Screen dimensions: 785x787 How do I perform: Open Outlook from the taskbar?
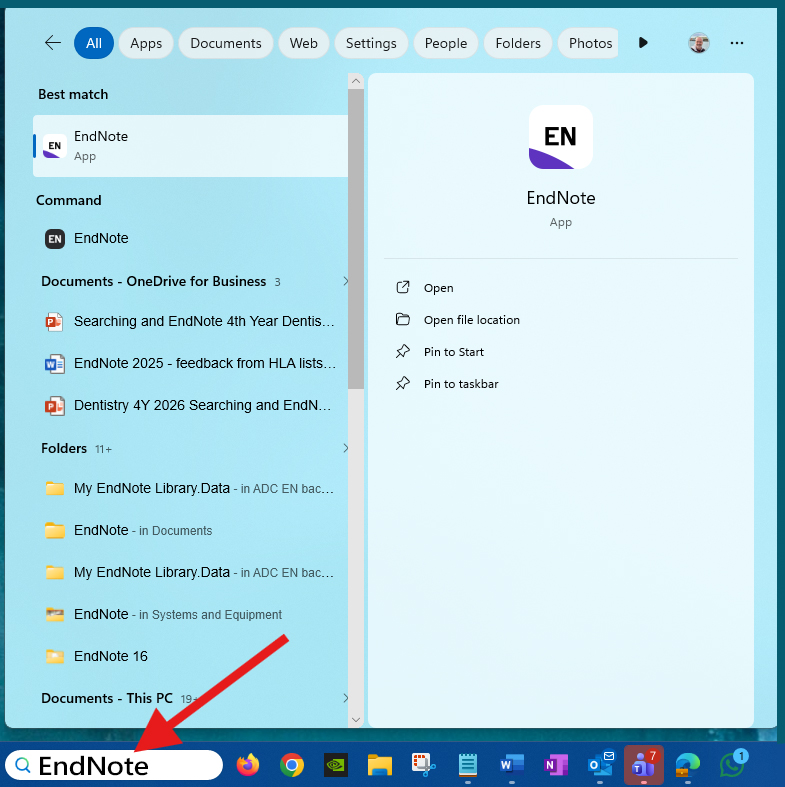point(600,764)
